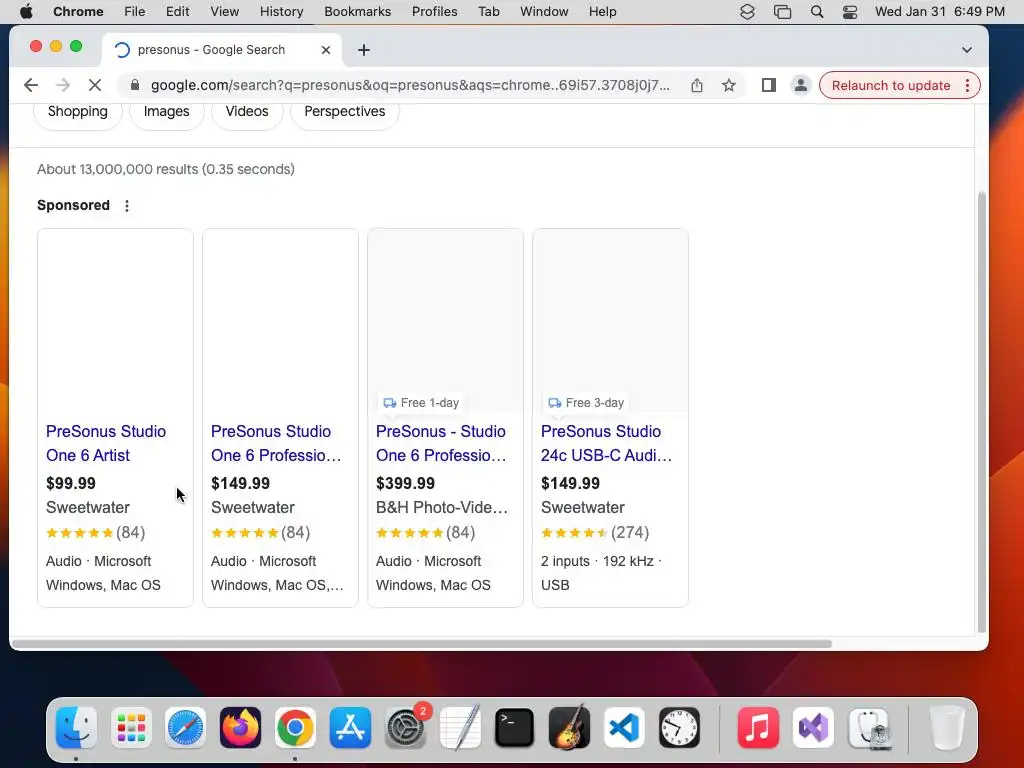Click the $99.99 price

(x=71, y=483)
